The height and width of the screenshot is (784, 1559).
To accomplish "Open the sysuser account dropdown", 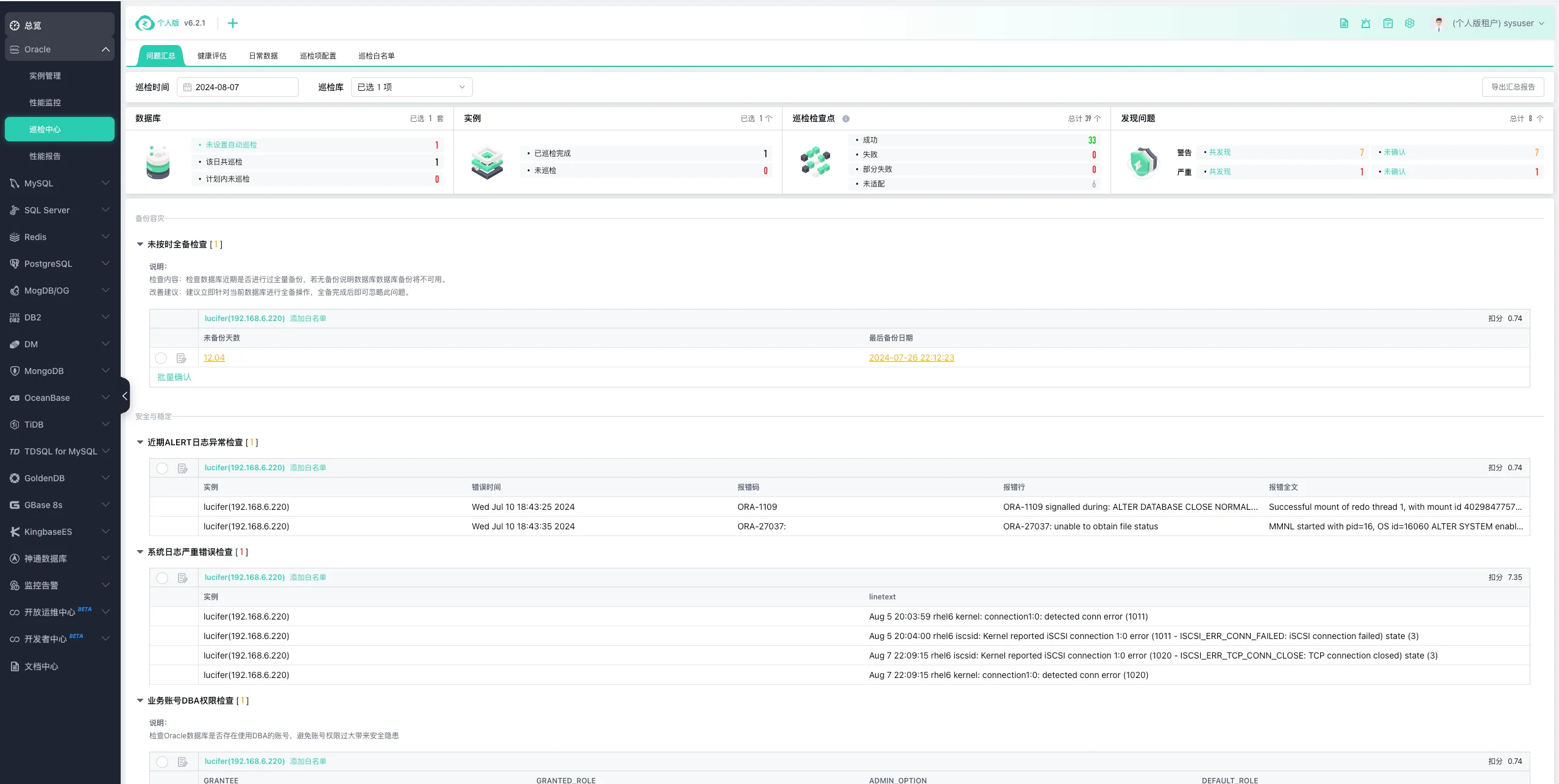I will tap(1492, 23).
